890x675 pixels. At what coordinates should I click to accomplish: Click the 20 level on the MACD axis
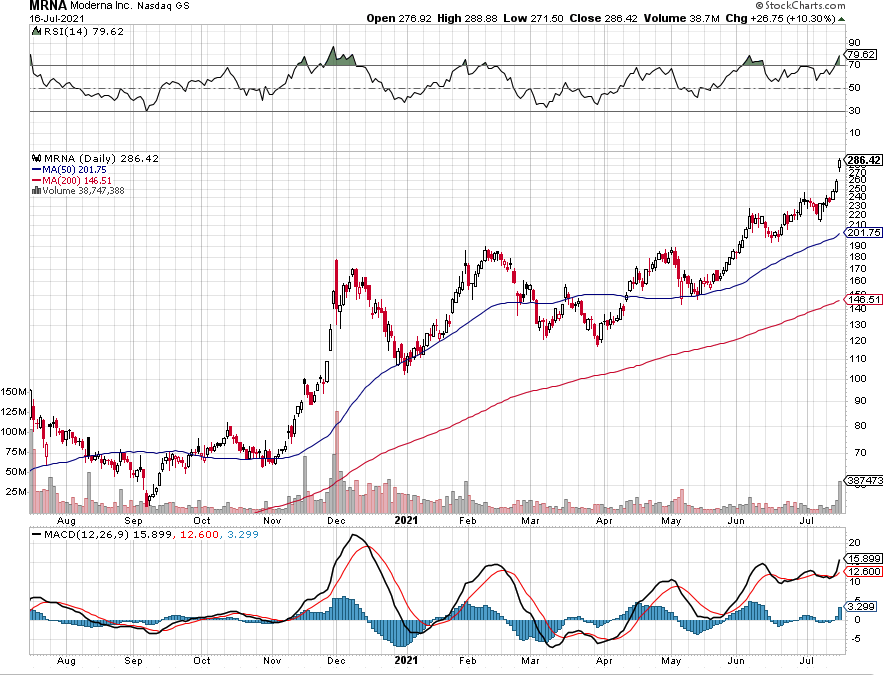click(854, 543)
